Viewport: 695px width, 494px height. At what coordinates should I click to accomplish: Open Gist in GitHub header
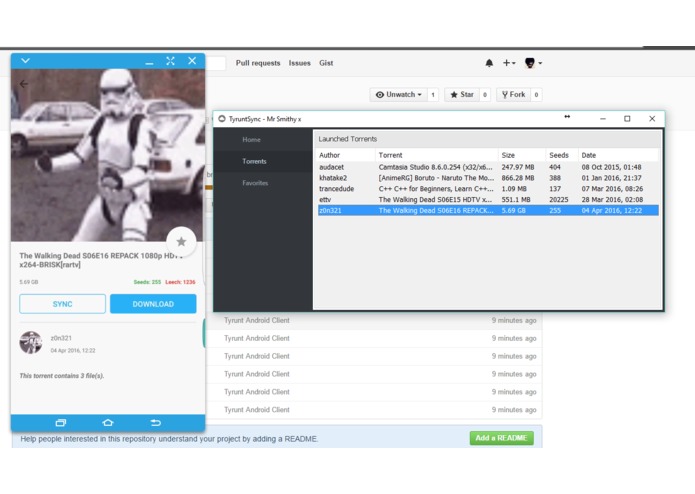[326, 63]
